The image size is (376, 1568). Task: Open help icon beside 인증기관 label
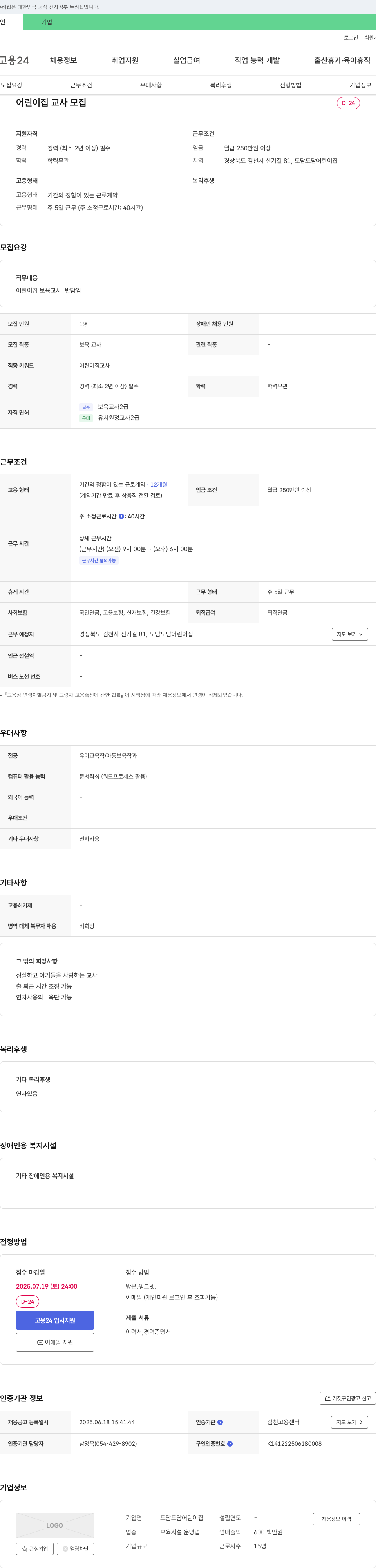tap(220, 1422)
